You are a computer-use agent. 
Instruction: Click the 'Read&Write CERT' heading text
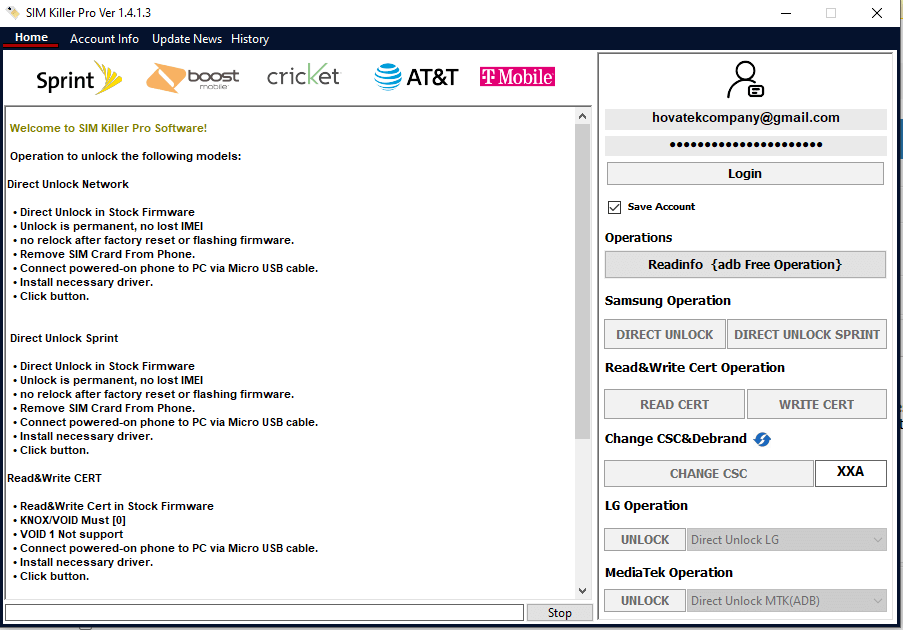coord(54,478)
